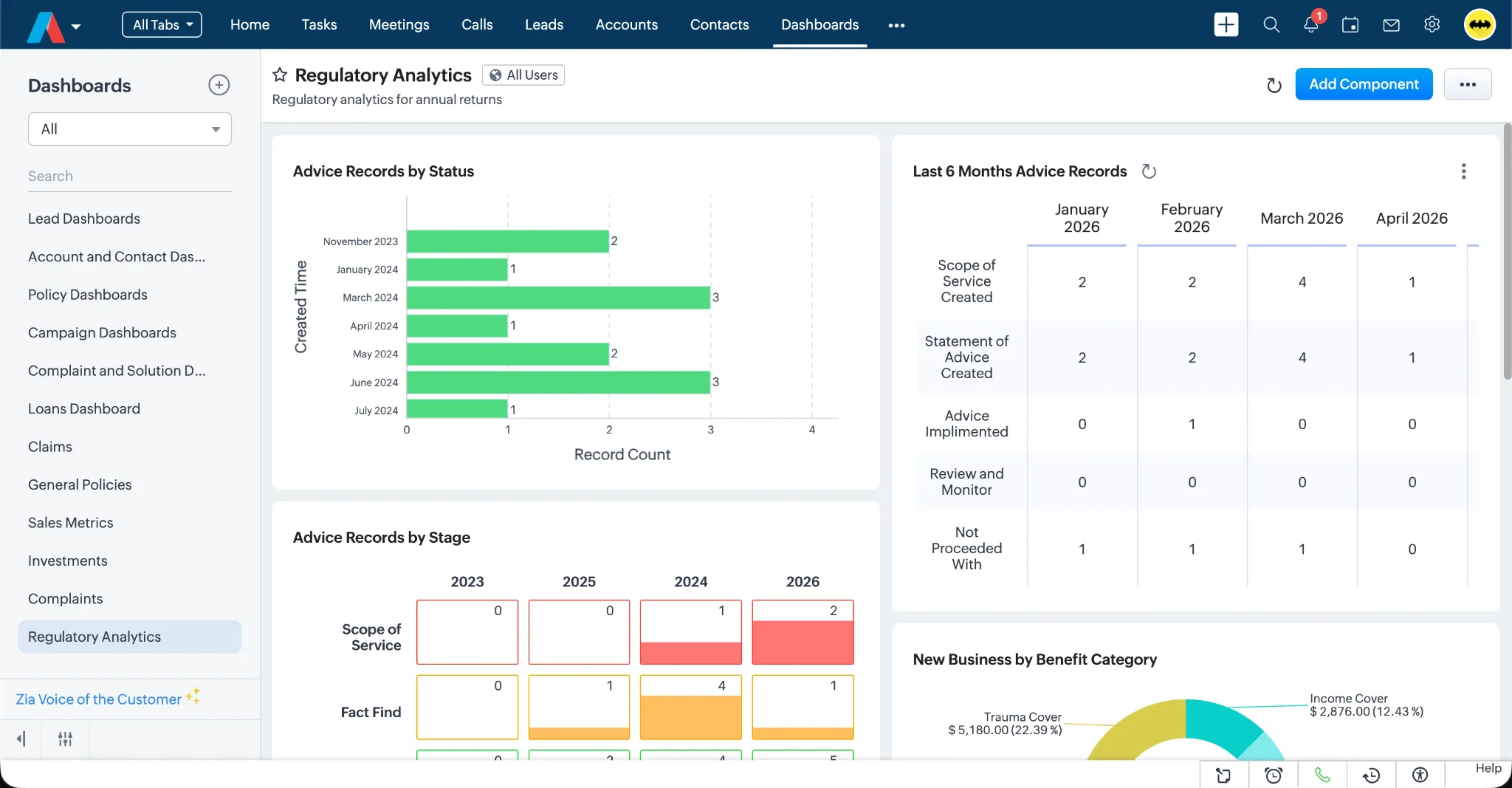Refresh the dashboard
1512x788 pixels.
pos(1274,85)
